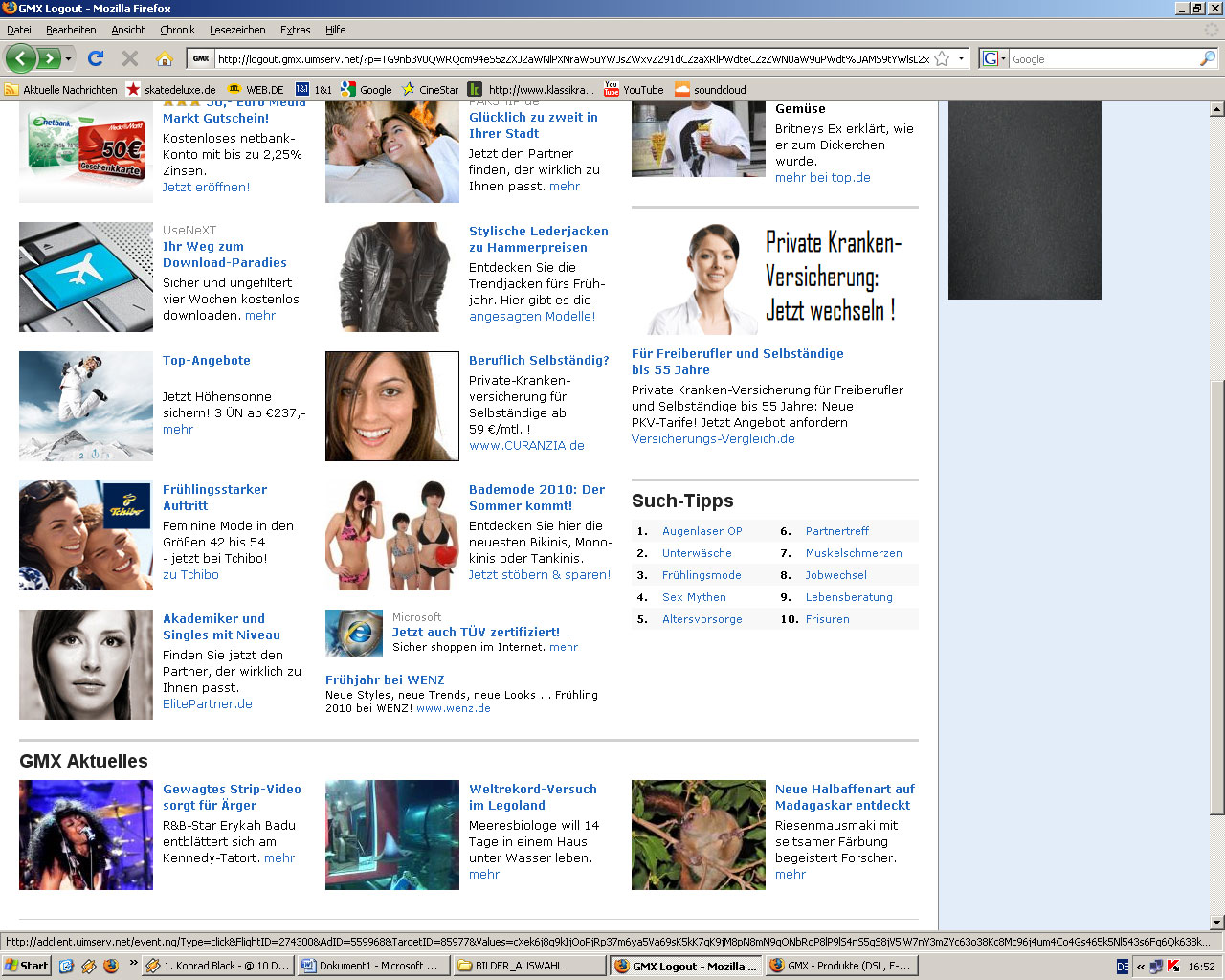The image size is (1225, 980).
Task: Open skatedeluxe.de bookmark
Action: (171, 89)
